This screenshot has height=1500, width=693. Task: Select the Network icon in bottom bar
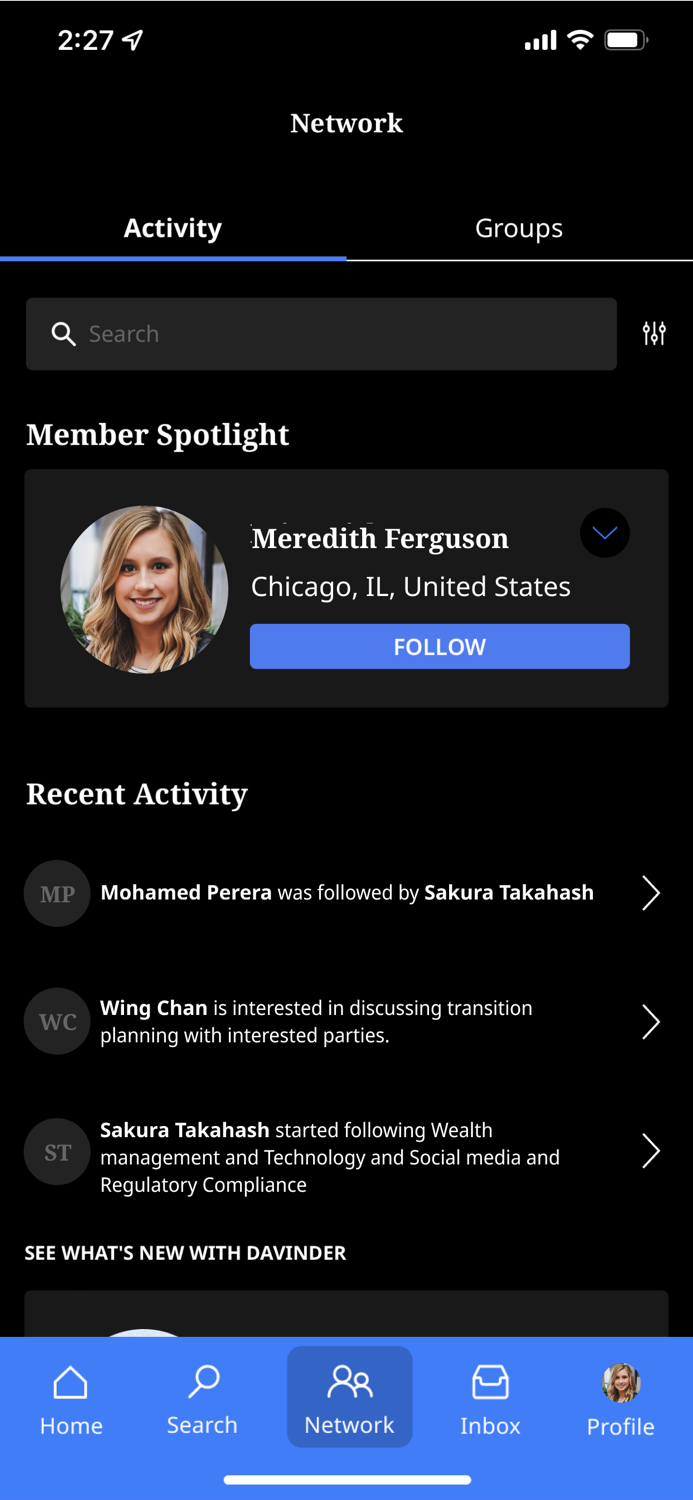(349, 1383)
